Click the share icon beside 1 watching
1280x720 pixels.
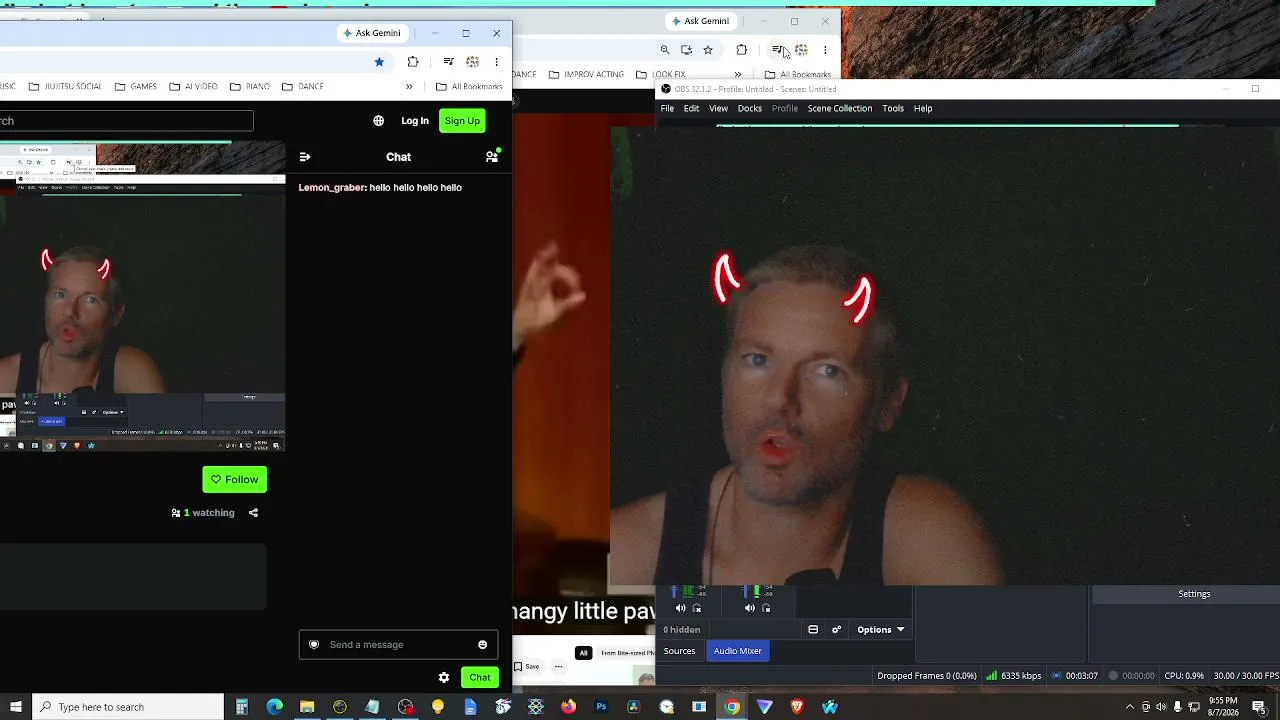[x=253, y=513]
